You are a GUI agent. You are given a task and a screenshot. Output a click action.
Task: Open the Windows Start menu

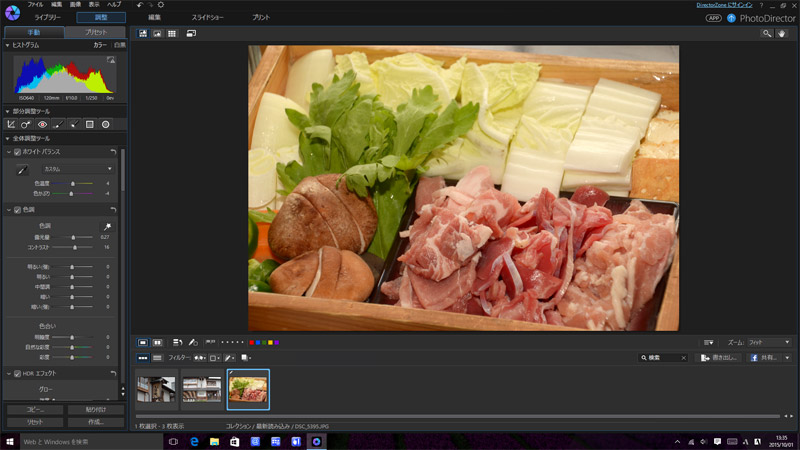point(10,441)
